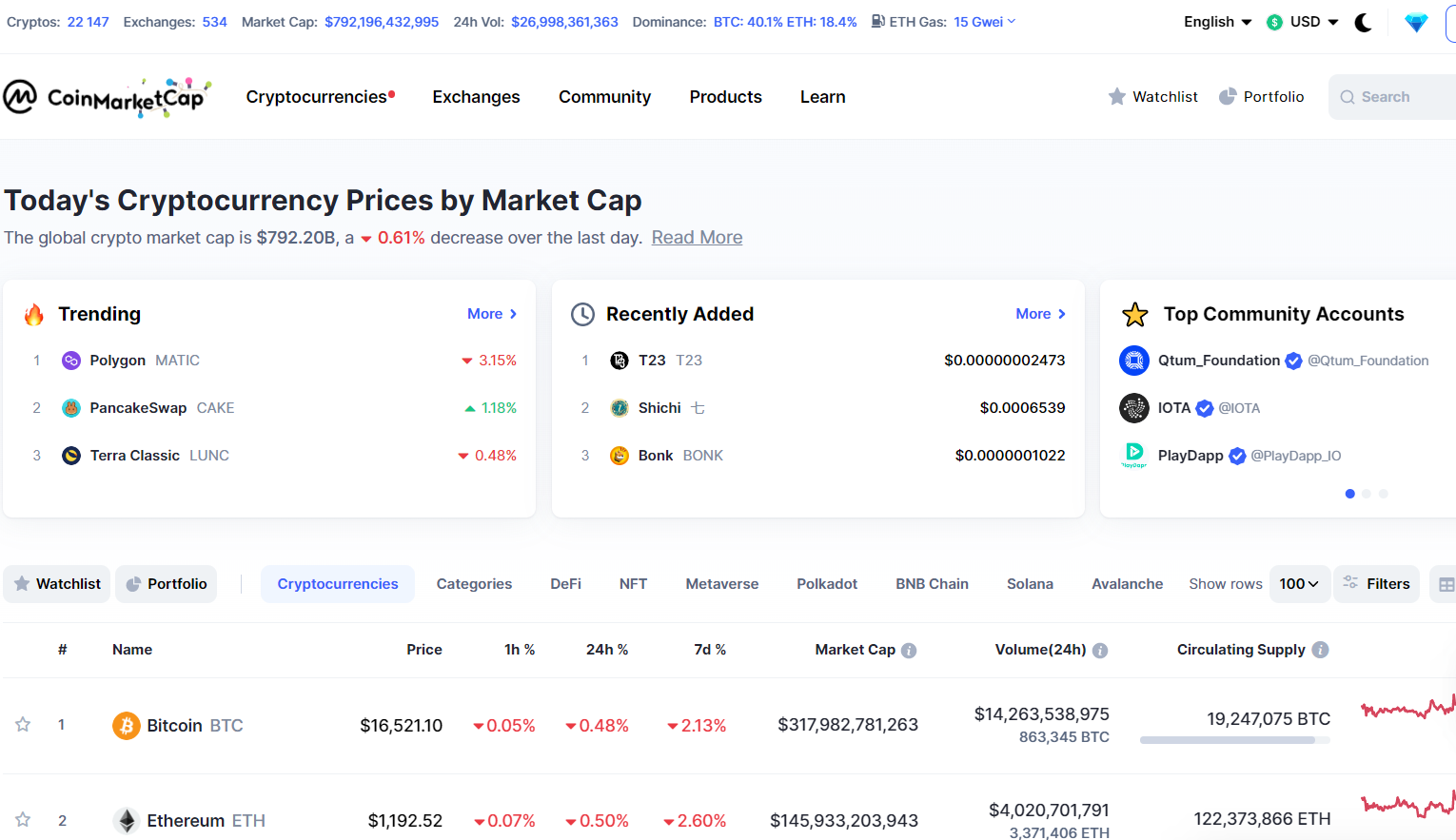Screen dimensions: 1456x840
Task: Click the Portfolio pie icon in header
Action: click(1228, 96)
